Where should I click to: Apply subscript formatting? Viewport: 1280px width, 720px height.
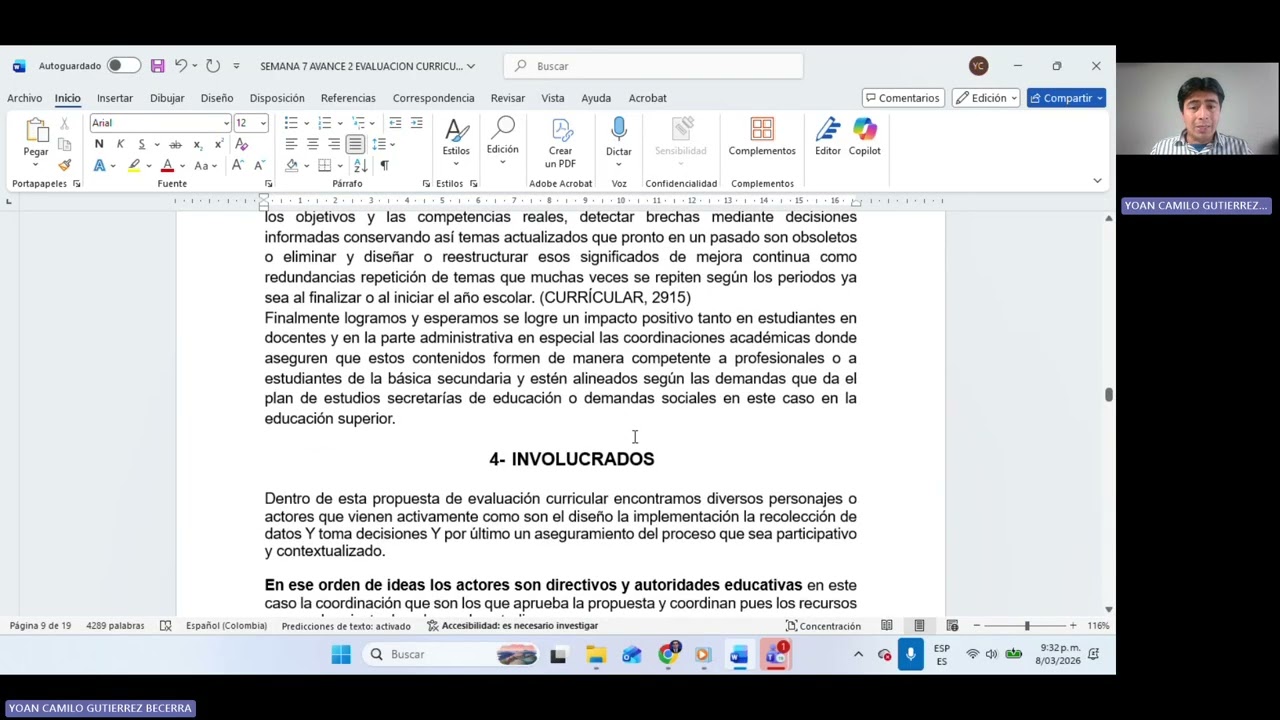click(x=199, y=144)
